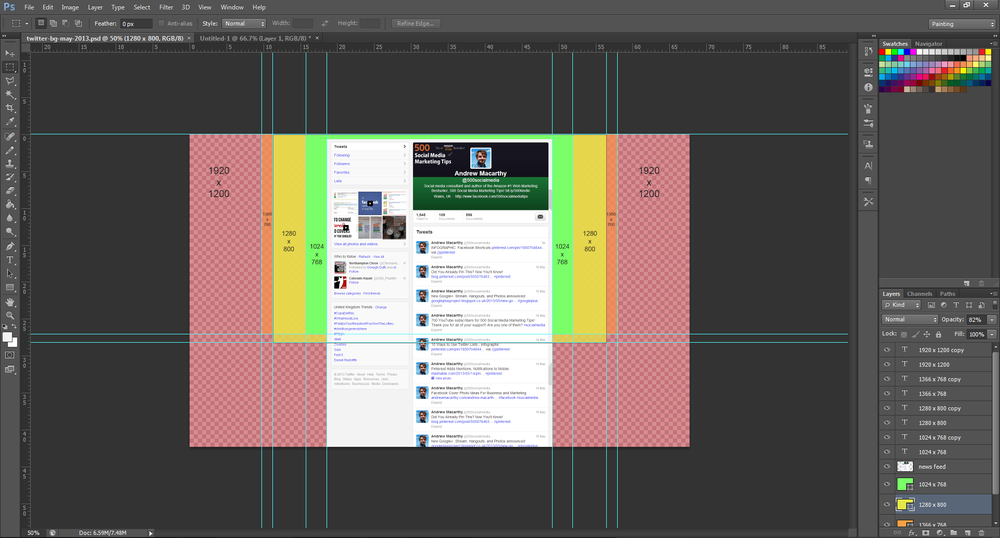Select the History Brush tool
The image size is (1000, 538).
click(10, 178)
